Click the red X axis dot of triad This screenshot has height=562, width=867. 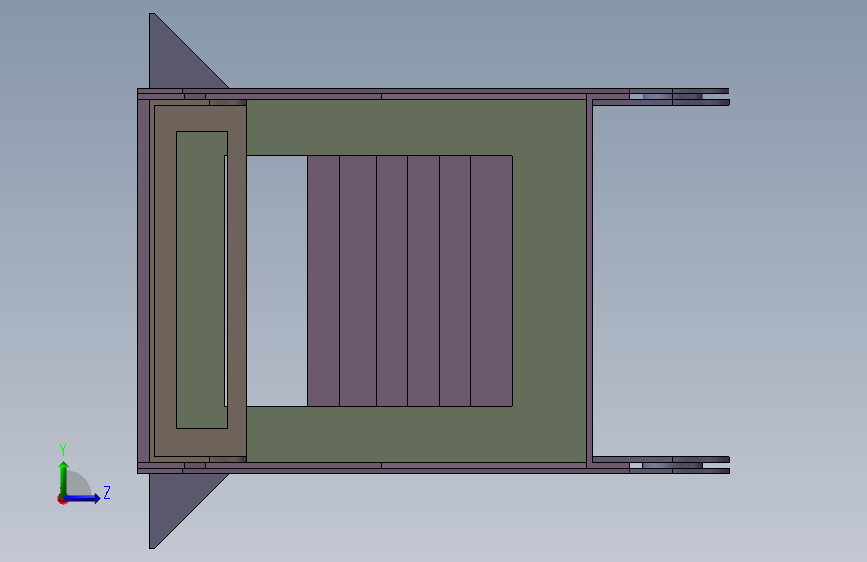[62, 499]
